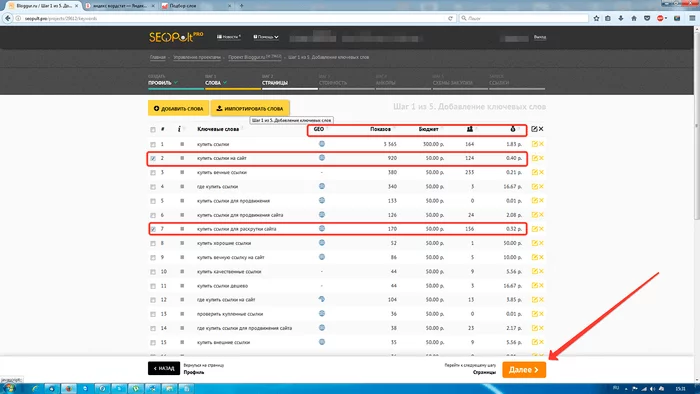Switch to the СЛОВА step tab
The height and width of the screenshot is (394, 700).
pyautogui.click(x=233, y=82)
